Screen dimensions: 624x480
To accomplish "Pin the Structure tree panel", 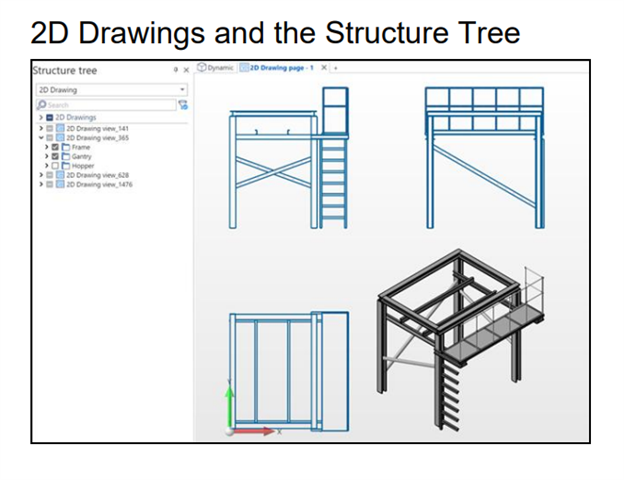I will pyautogui.click(x=175, y=70).
